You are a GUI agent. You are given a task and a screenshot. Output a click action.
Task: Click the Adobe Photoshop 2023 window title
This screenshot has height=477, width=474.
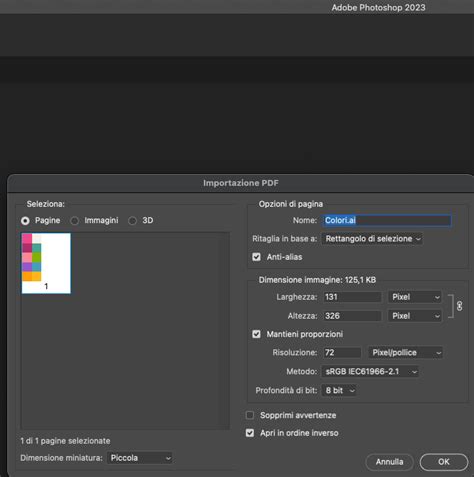coord(378,8)
